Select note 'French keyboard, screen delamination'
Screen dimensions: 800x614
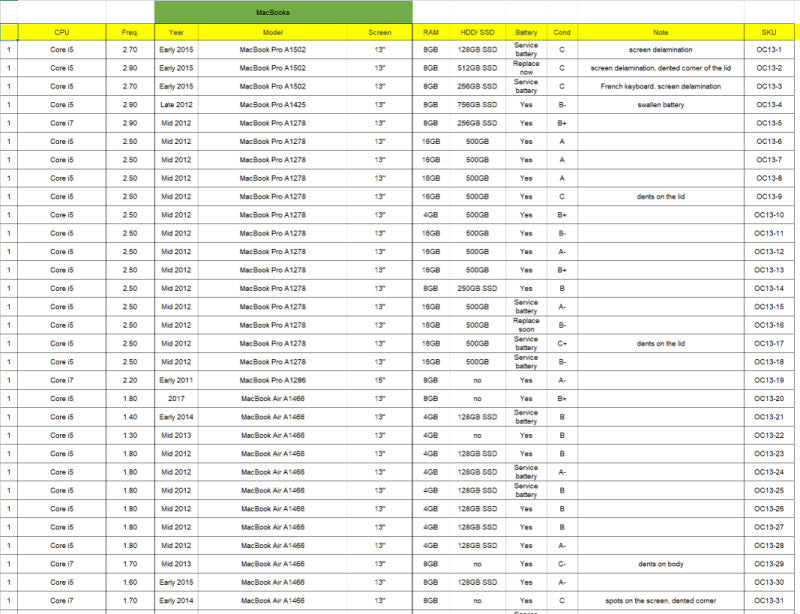[661, 86]
